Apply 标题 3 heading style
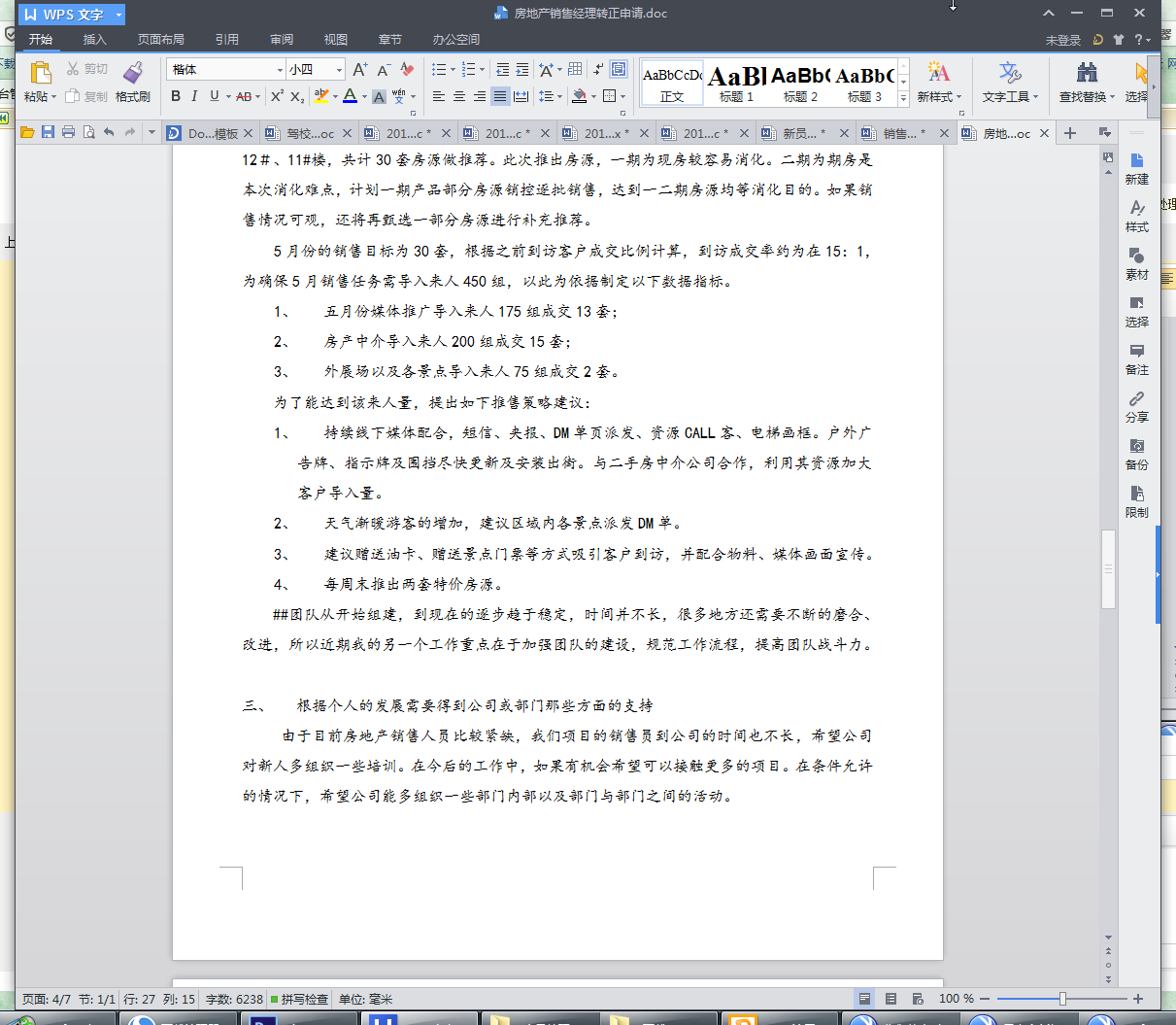 [864, 83]
